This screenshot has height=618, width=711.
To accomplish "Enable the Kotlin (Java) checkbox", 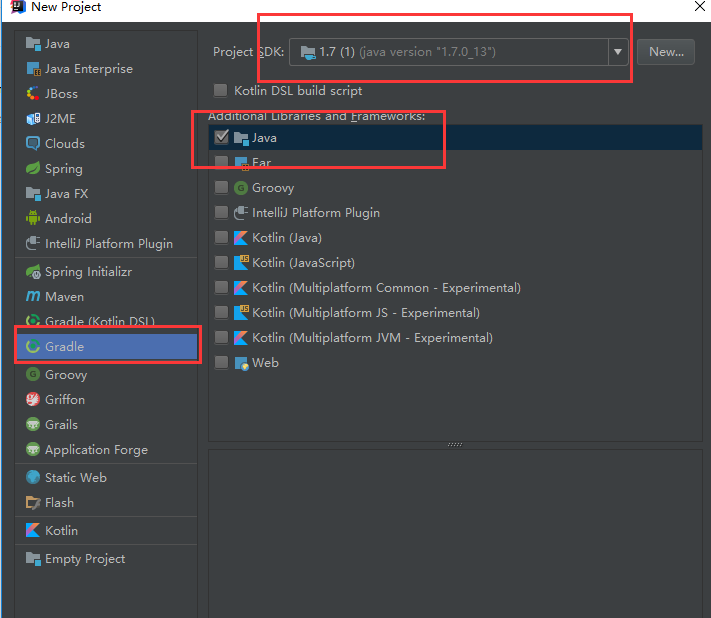I will click(x=221, y=237).
